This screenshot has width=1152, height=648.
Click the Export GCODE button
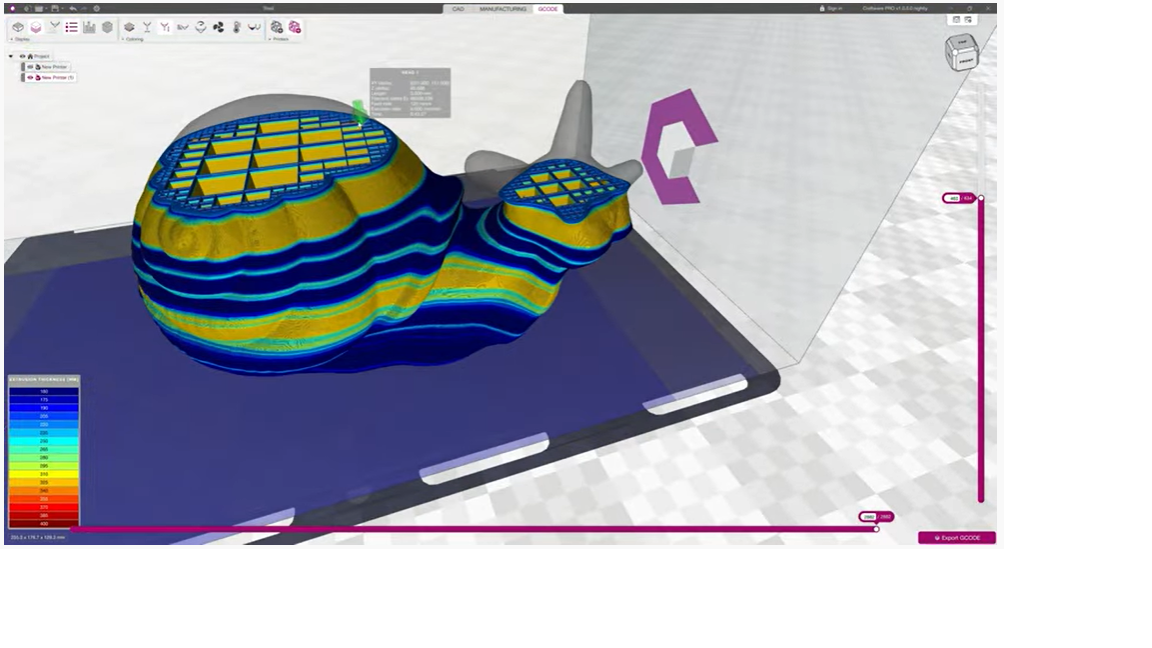click(x=957, y=538)
